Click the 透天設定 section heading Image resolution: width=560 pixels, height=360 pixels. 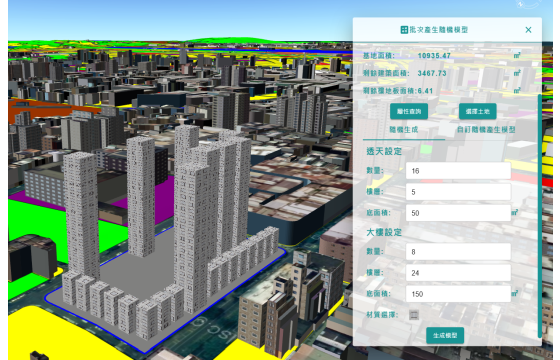coord(384,151)
